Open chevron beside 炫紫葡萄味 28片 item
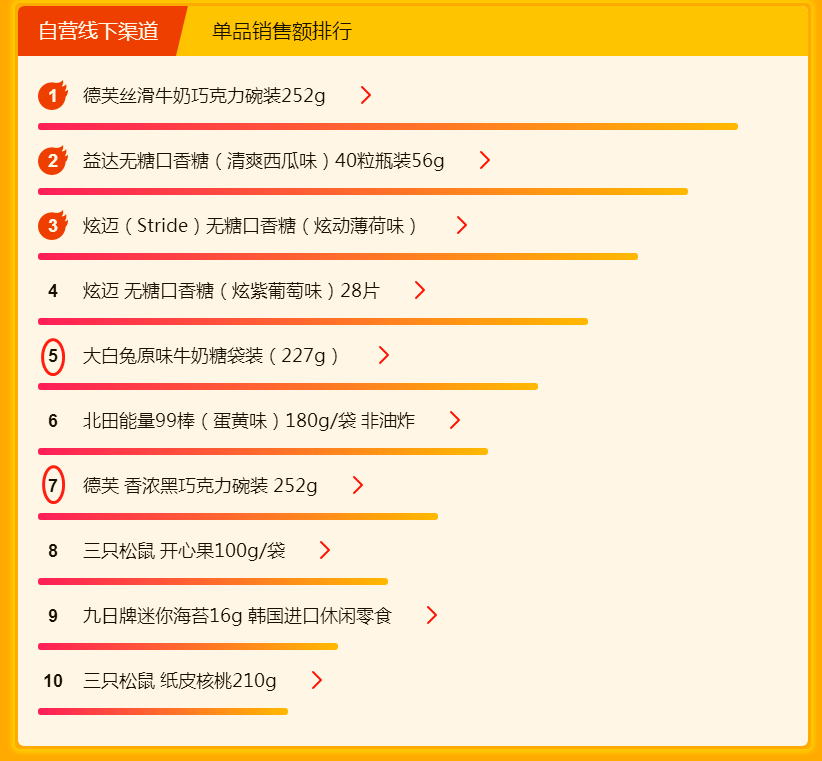Screen dimensions: 822x761 [x=420, y=290]
